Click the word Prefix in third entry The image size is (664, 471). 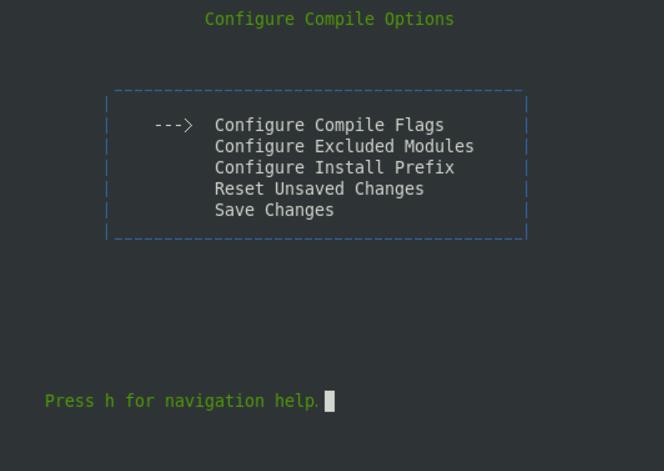pos(424,168)
